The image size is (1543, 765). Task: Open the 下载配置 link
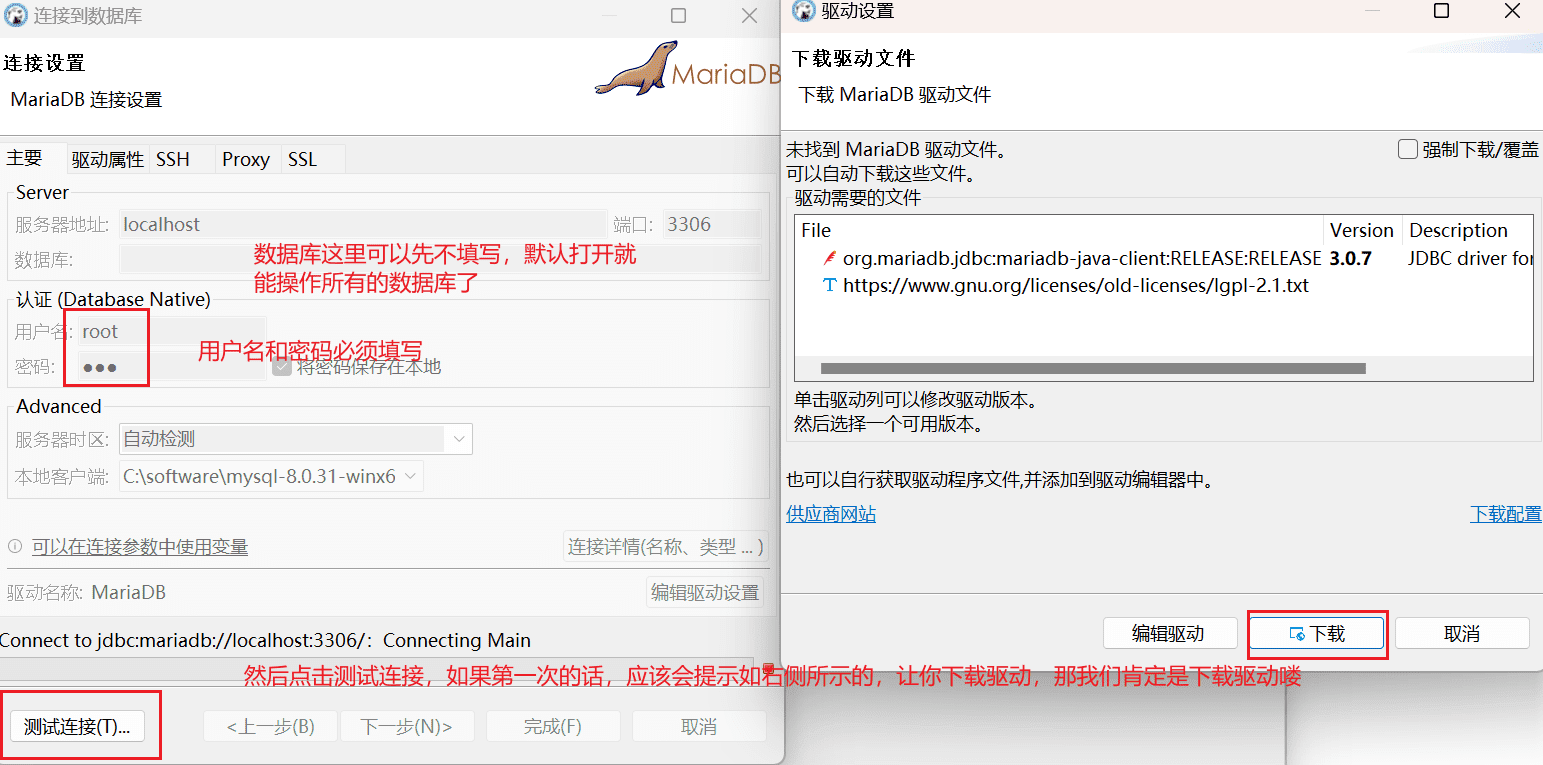[x=1506, y=514]
